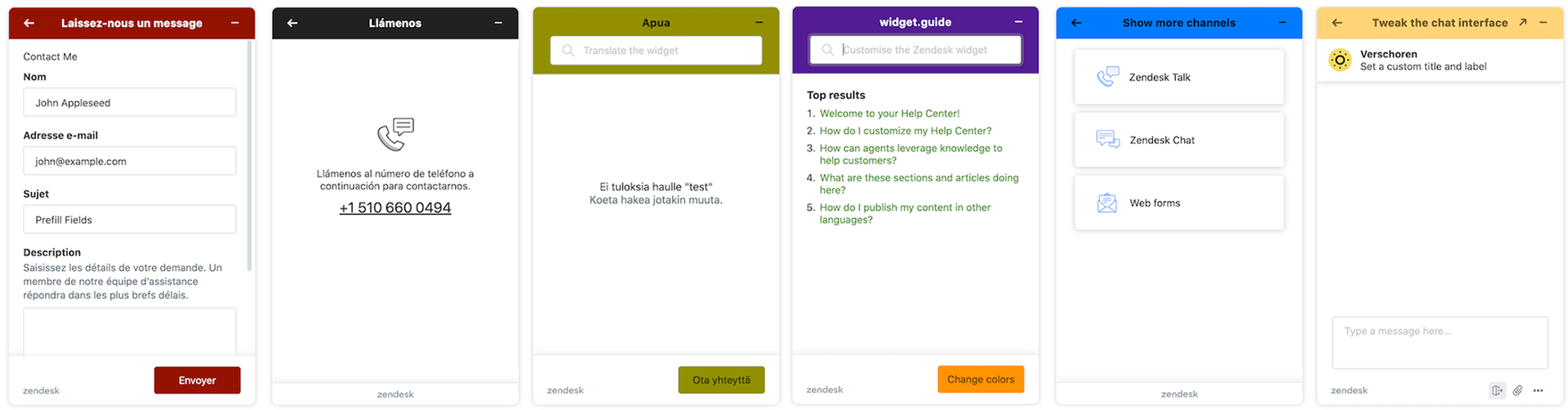The width and height of the screenshot is (1568, 410).
Task: Click the Ota yhteyttä button
Action: tap(721, 380)
